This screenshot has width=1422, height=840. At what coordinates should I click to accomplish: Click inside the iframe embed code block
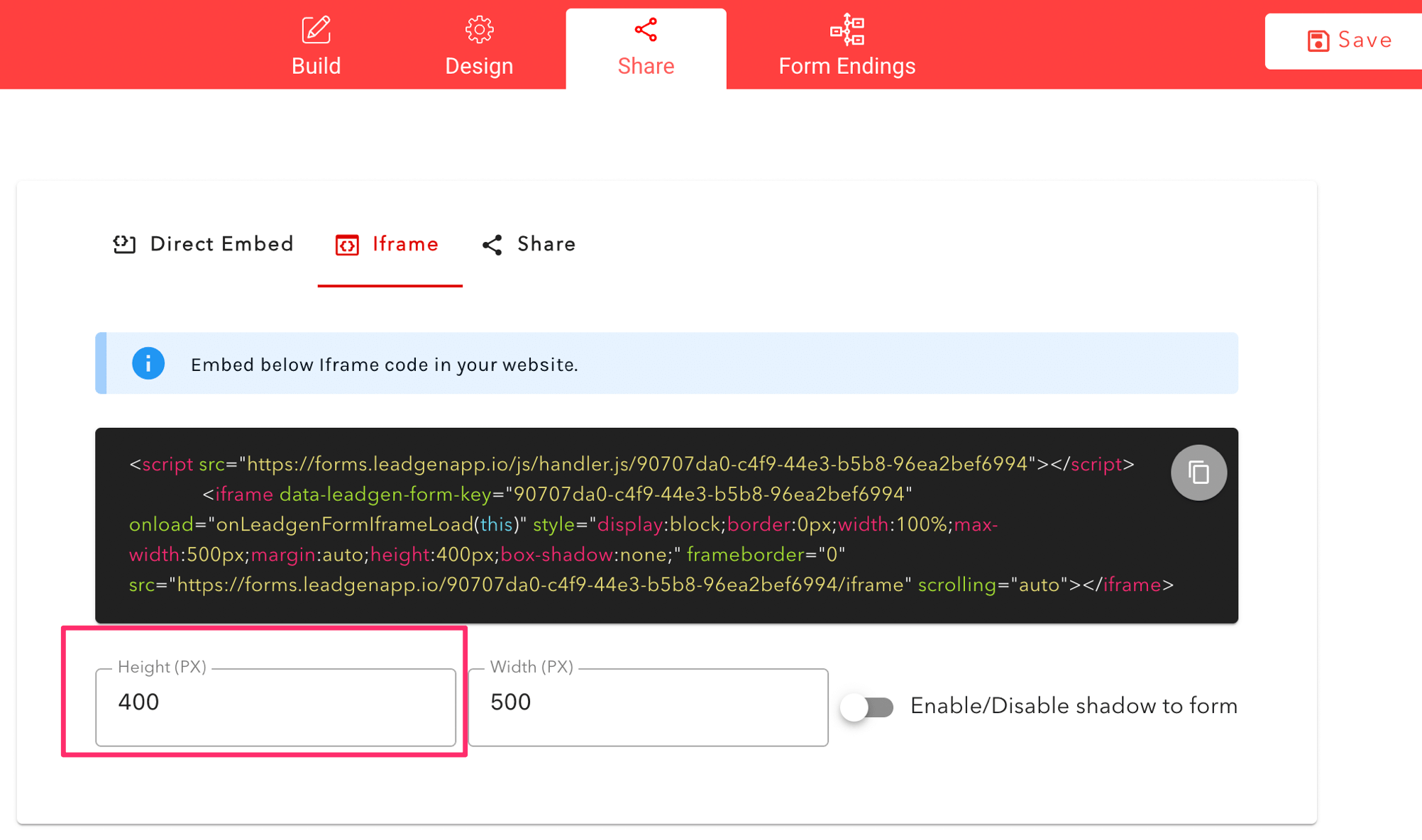639,525
